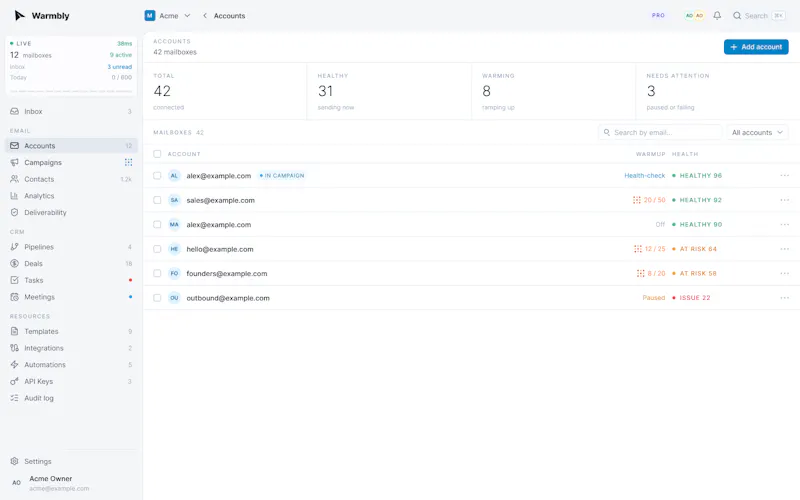800x500 pixels.
Task: Click the Tasks checkbox icon in sidebar
Action: (14, 280)
